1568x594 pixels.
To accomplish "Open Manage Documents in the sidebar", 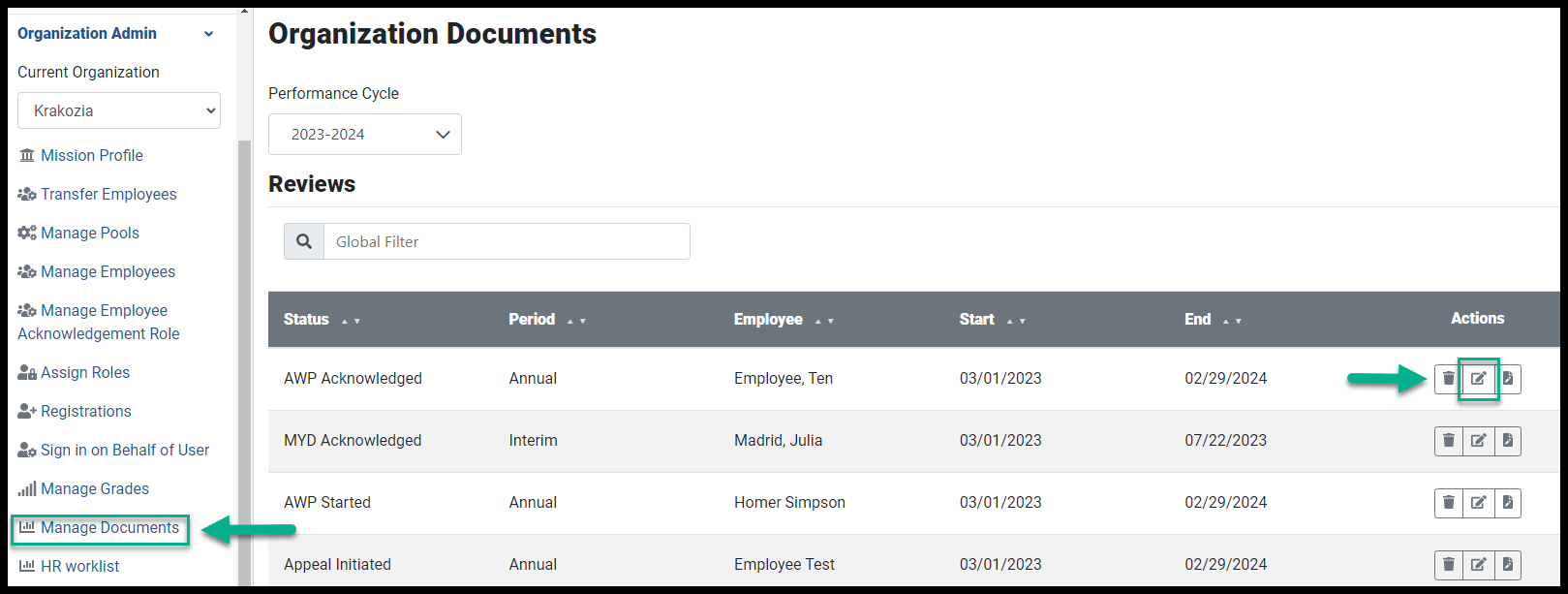I will tap(100, 528).
